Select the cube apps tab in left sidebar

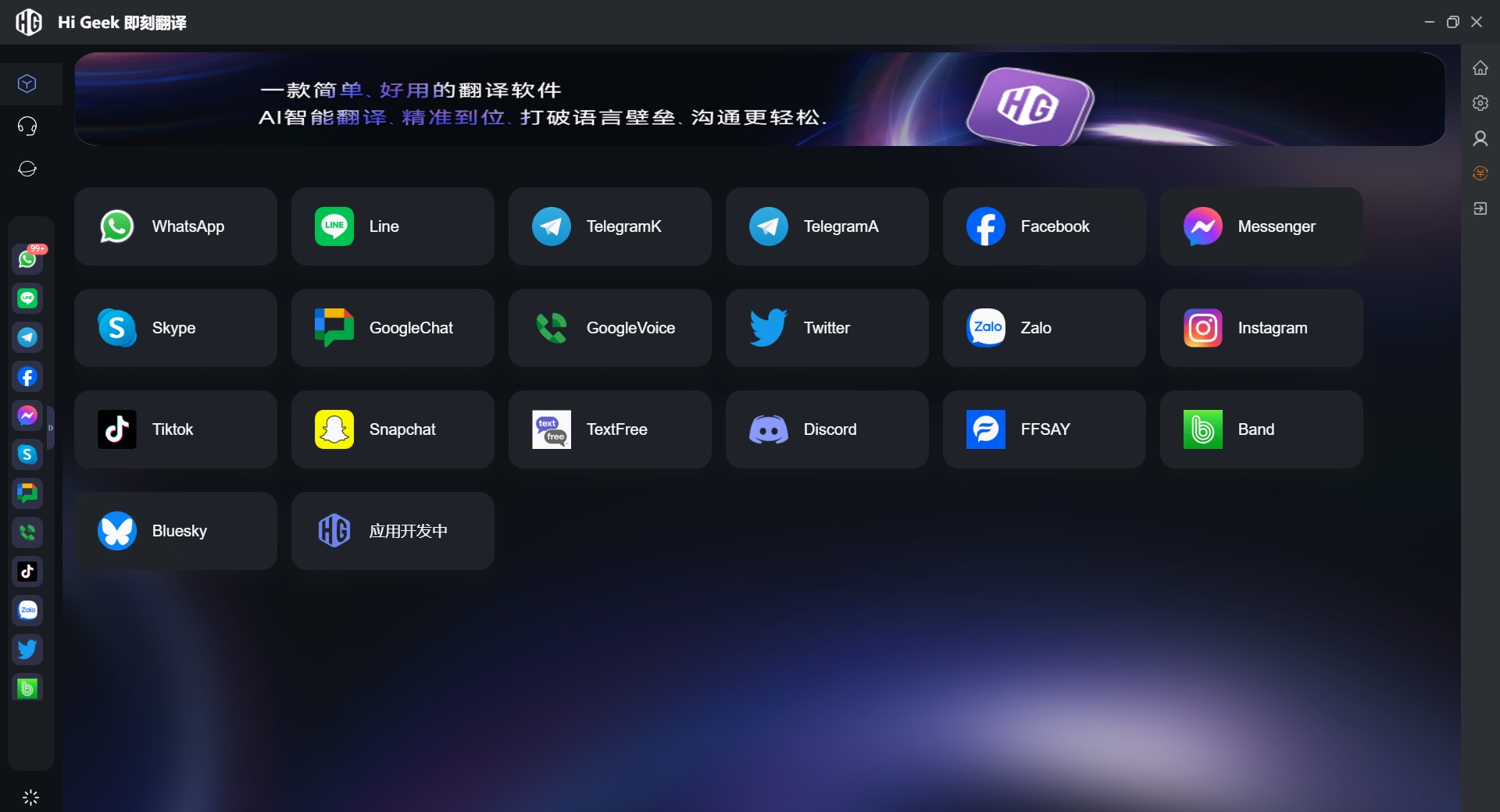click(27, 84)
